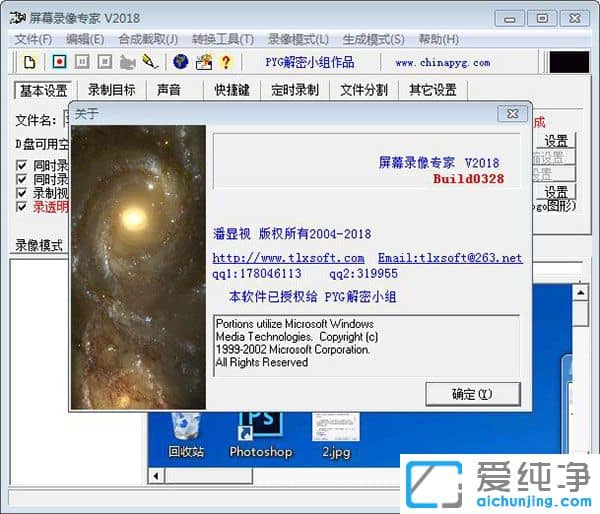Switch to the 快捷键 tab
Viewport: 600px width, 514px height.
pos(232,90)
